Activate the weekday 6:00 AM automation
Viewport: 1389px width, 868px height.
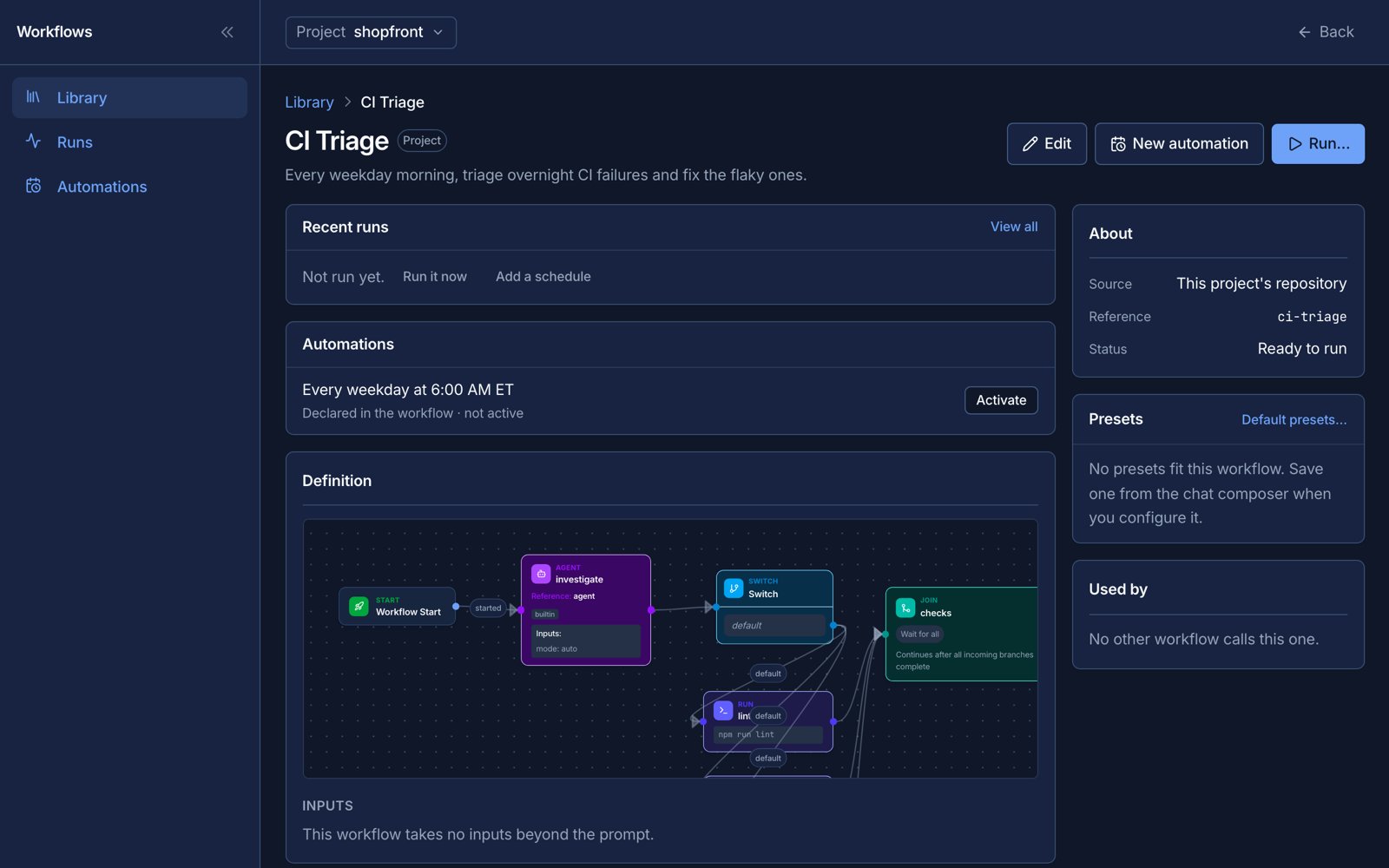[1001, 400]
